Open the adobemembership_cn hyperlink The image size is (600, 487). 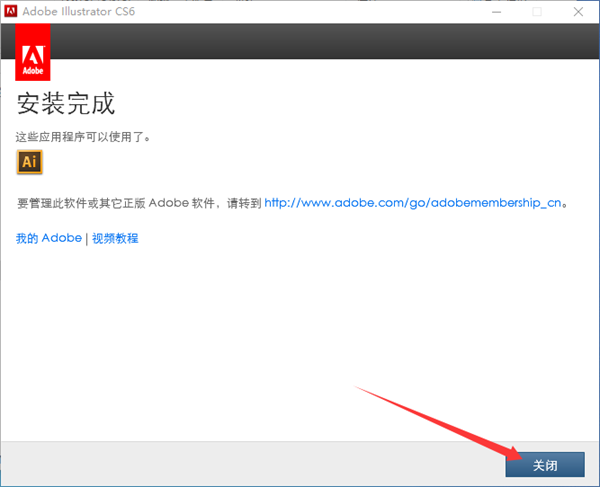click(413, 203)
